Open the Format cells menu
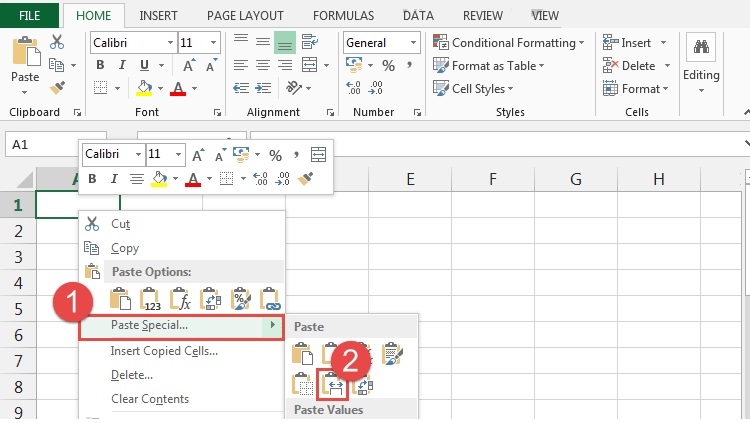 click(635, 89)
